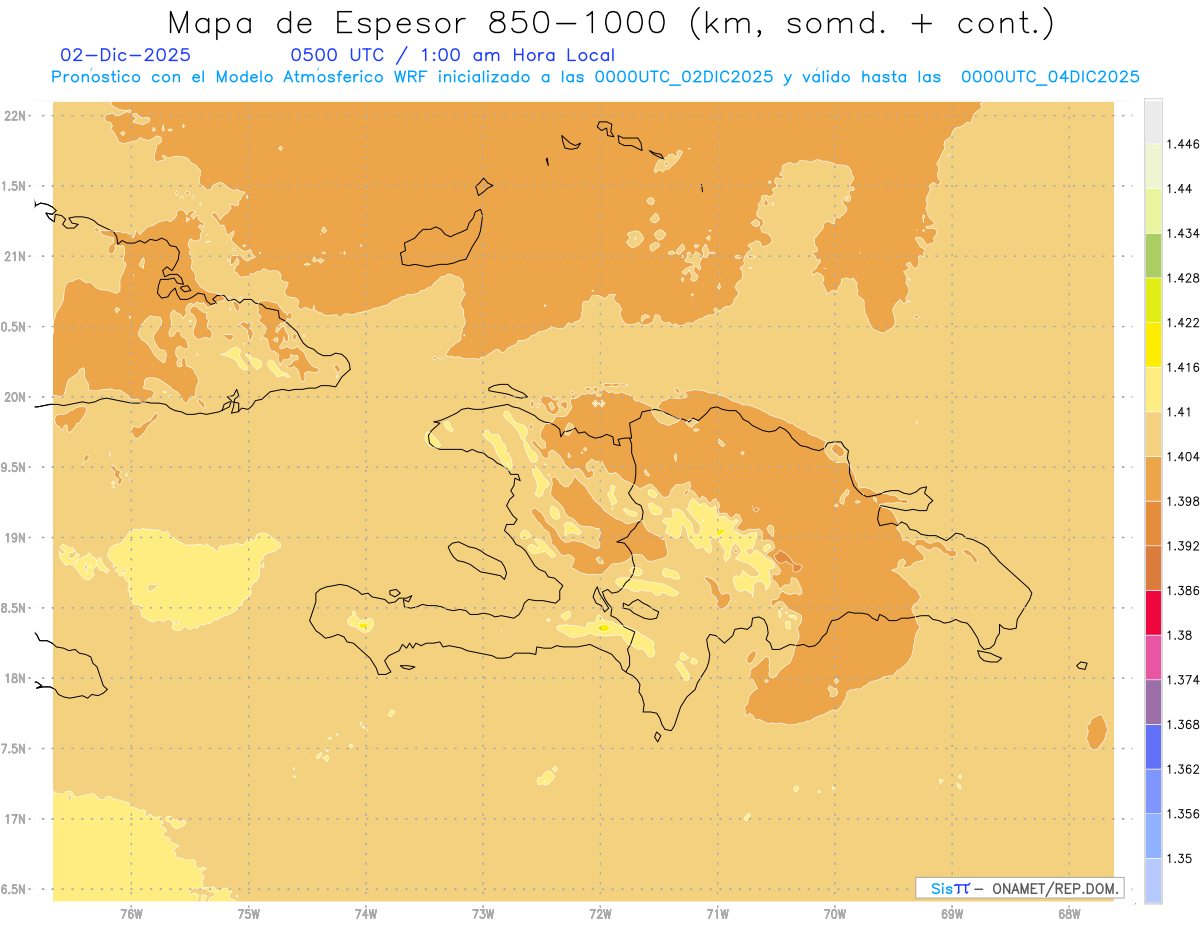Click the colorbar value "1.38"
This screenshot has width=1200, height=927.
(1178, 635)
